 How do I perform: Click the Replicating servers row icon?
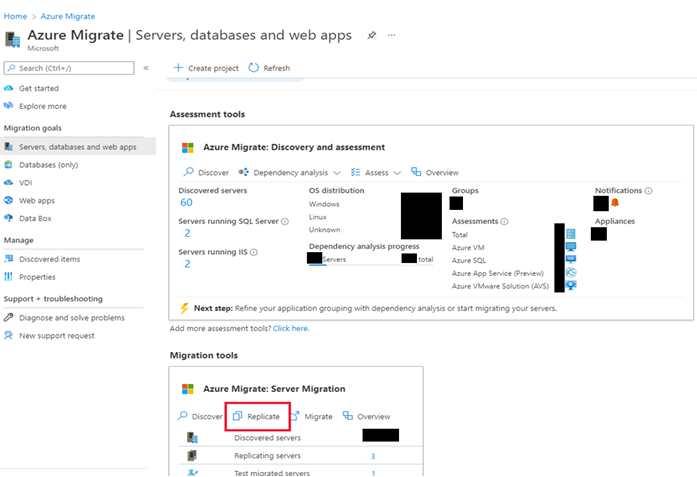[x=192, y=456]
